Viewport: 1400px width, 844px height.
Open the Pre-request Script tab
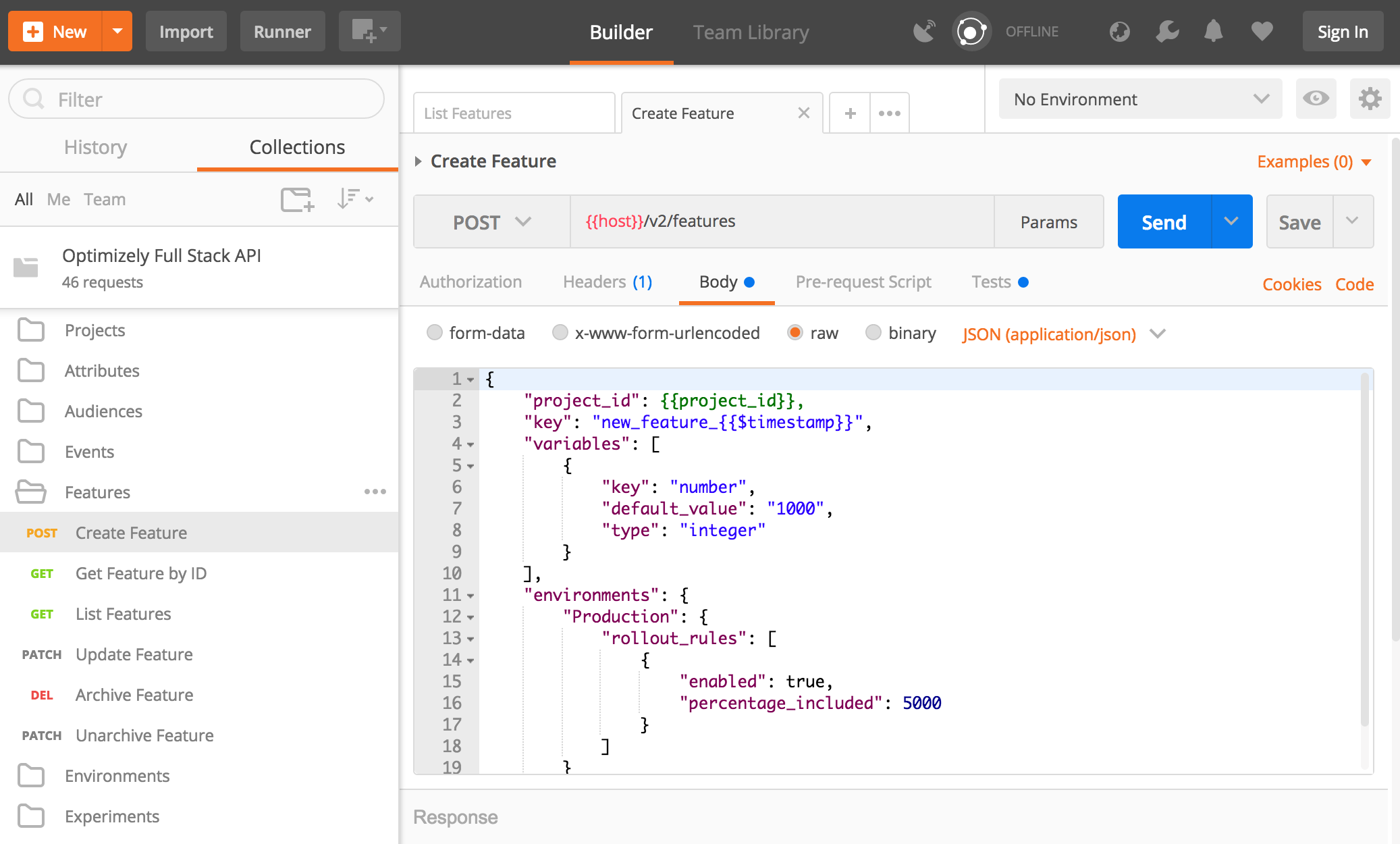863,282
